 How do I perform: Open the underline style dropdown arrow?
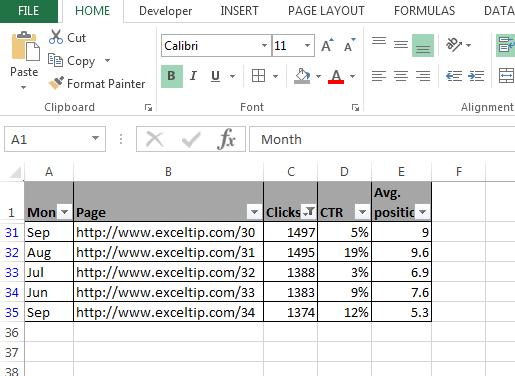tap(232, 76)
